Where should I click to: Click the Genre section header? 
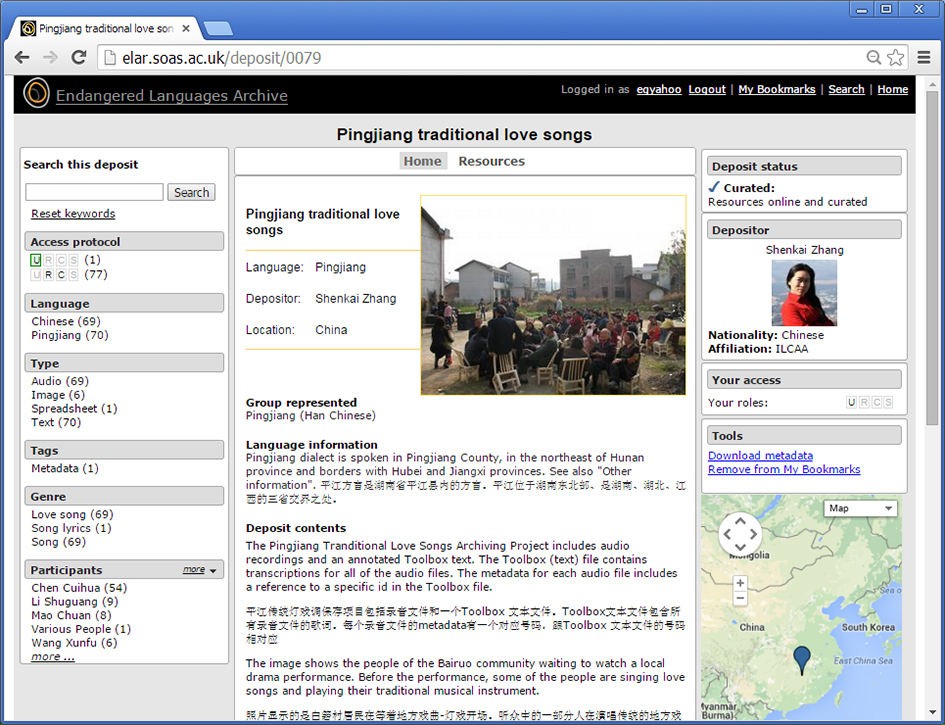tap(124, 496)
